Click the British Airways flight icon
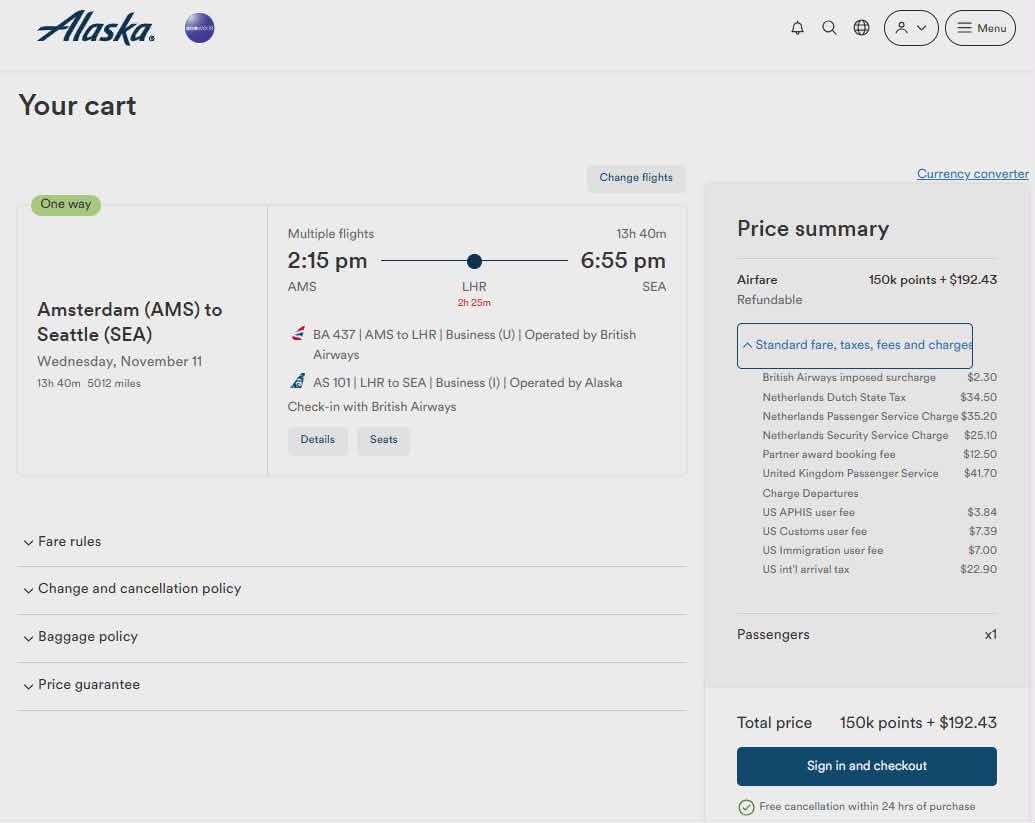 click(x=298, y=334)
